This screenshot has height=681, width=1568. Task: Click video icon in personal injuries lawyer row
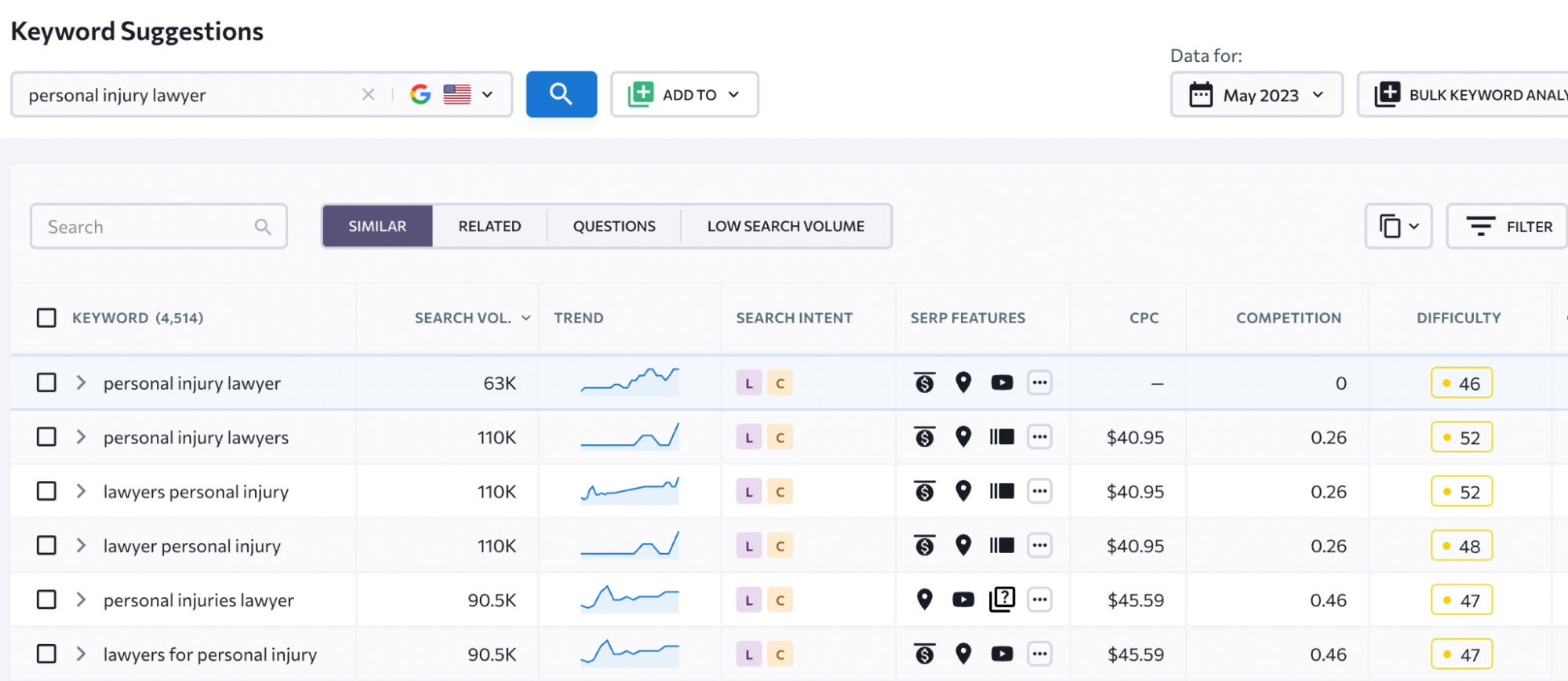pyautogui.click(x=963, y=600)
